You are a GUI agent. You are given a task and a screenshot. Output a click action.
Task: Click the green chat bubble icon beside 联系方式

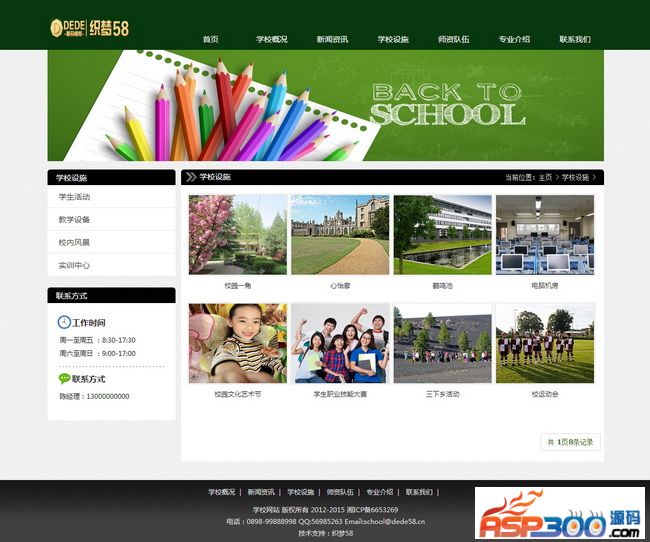[64, 379]
